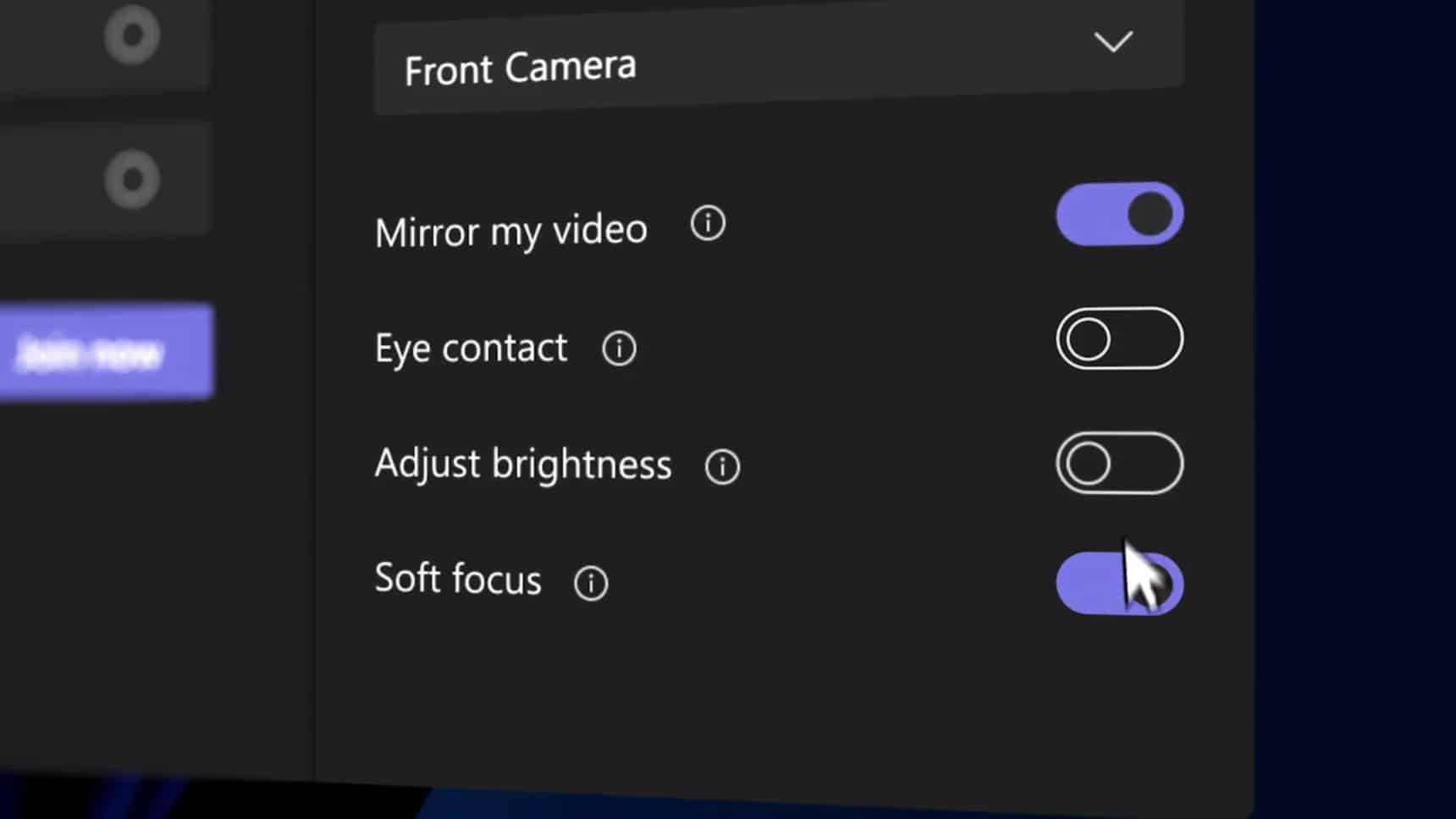View the Soft focus info tooltip icon
The width and height of the screenshot is (1456, 819).
click(x=591, y=583)
